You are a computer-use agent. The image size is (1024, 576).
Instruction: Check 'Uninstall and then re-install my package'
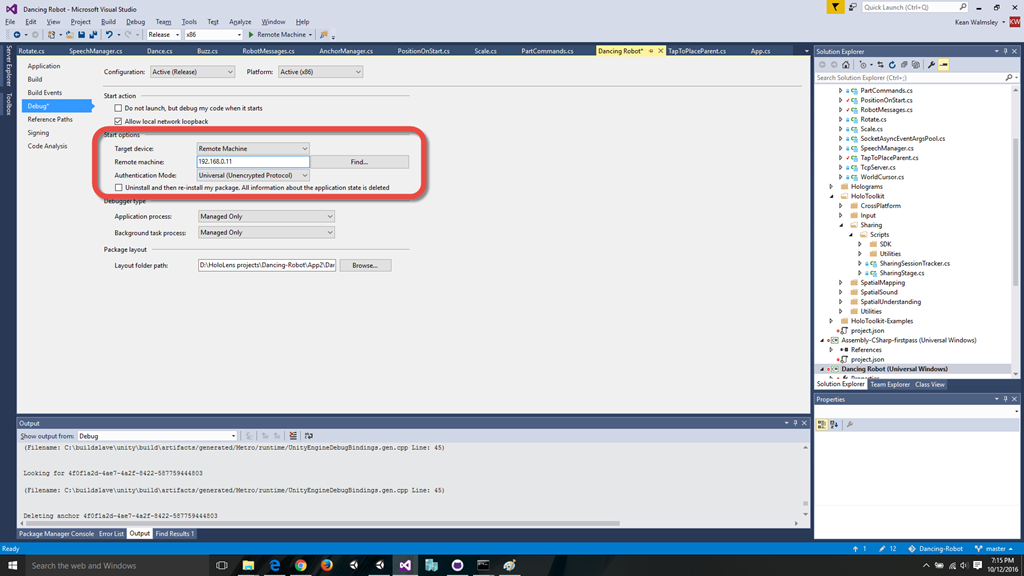[x=119, y=187]
